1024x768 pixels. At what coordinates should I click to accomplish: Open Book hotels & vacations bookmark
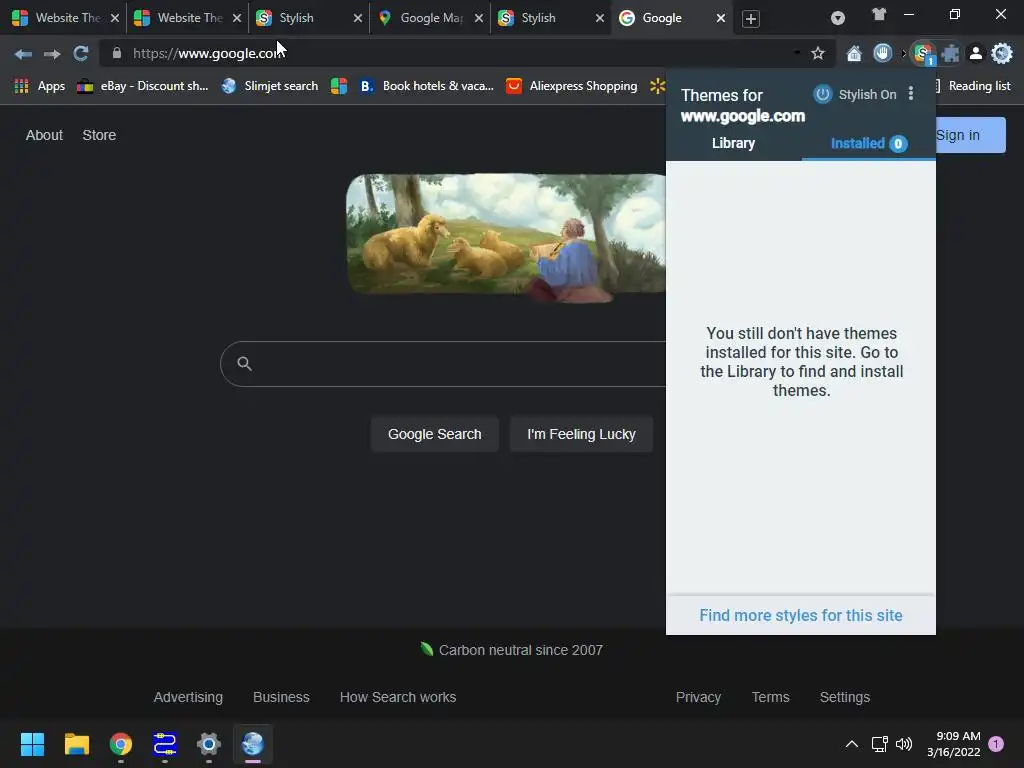click(426, 86)
